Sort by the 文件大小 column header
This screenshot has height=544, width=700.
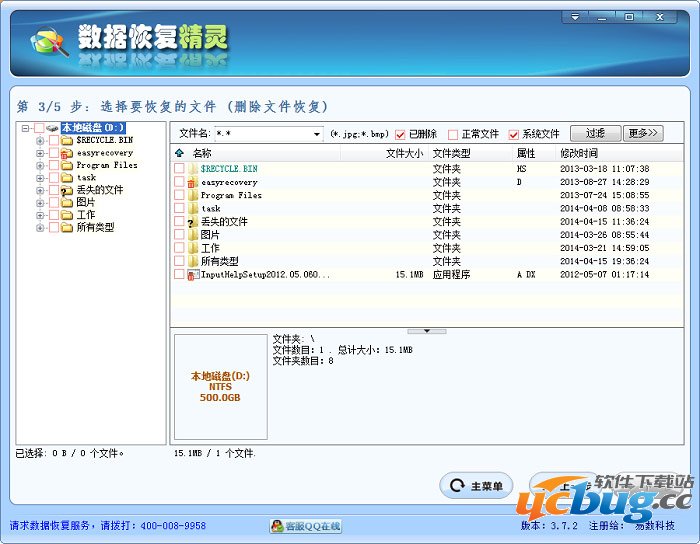[x=385, y=154]
